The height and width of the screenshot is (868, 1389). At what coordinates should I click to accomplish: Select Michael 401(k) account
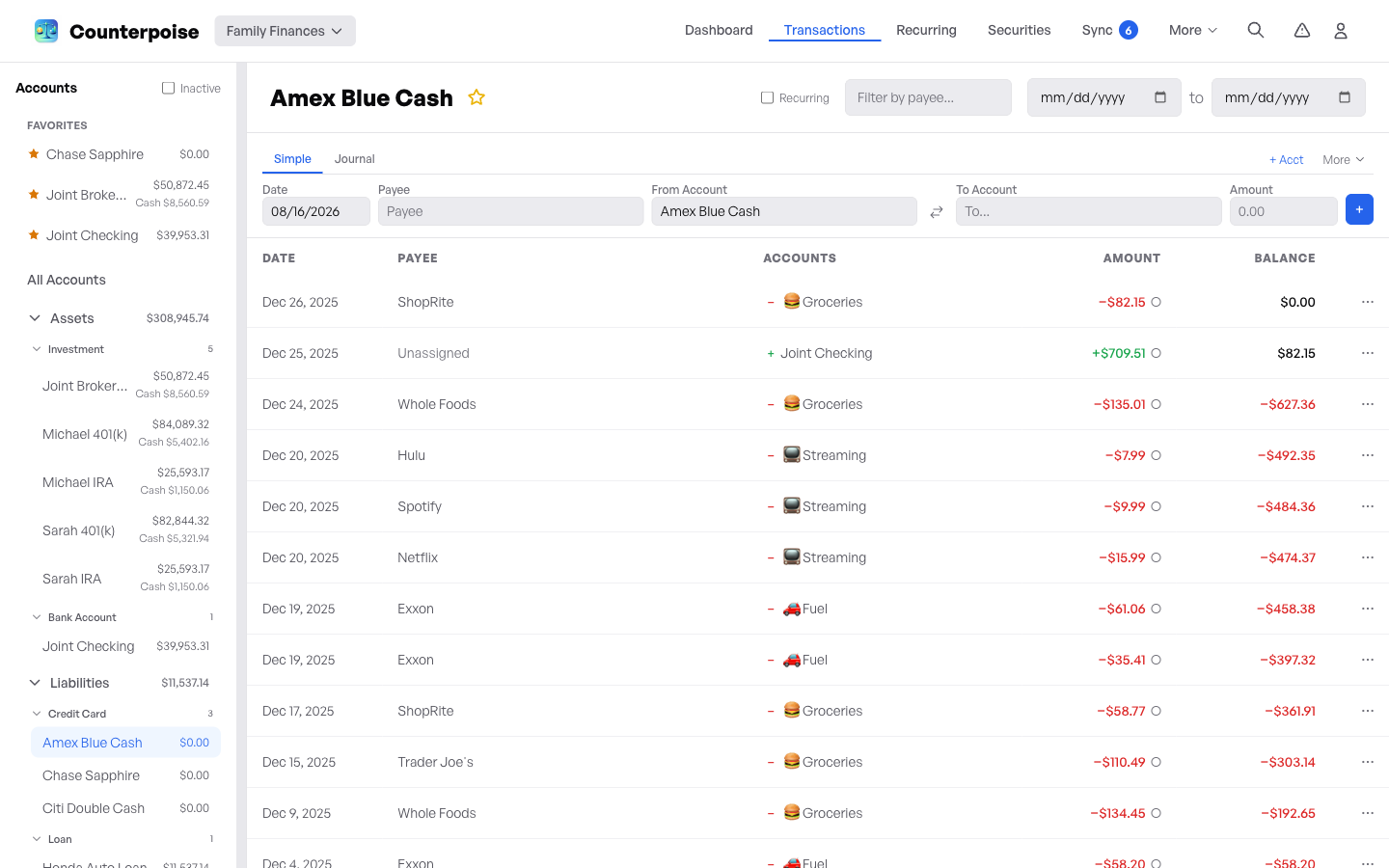pyautogui.click(x=125, y=434)
